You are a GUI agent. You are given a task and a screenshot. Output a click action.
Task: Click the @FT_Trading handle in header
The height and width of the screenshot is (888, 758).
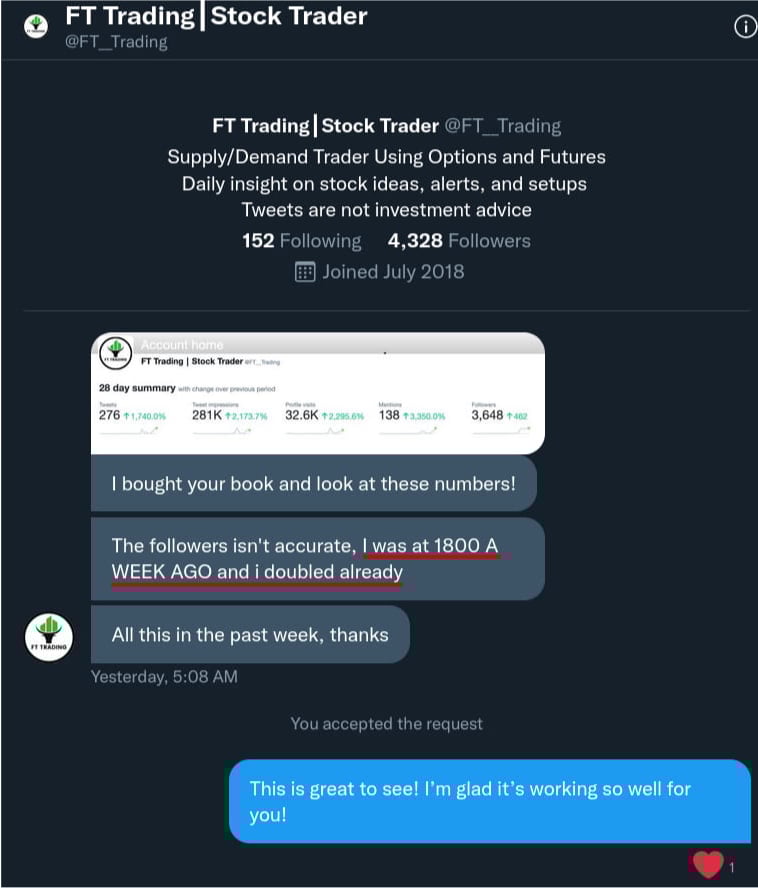click(x=116, y=42)
